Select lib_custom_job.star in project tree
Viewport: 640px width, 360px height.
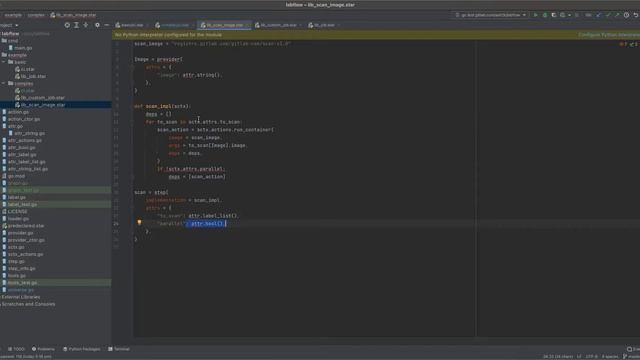tap(42, 98)
